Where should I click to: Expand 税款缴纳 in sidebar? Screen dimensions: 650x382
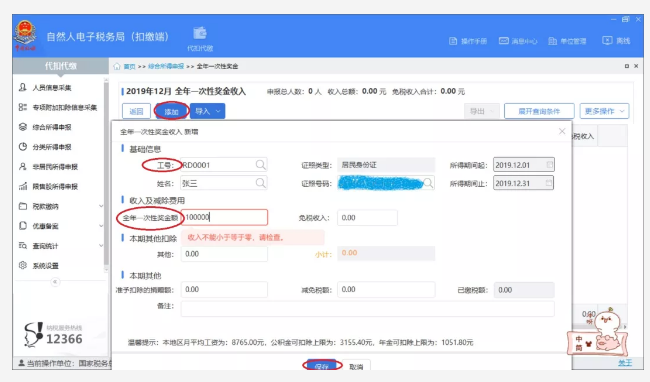pos(101,206)
